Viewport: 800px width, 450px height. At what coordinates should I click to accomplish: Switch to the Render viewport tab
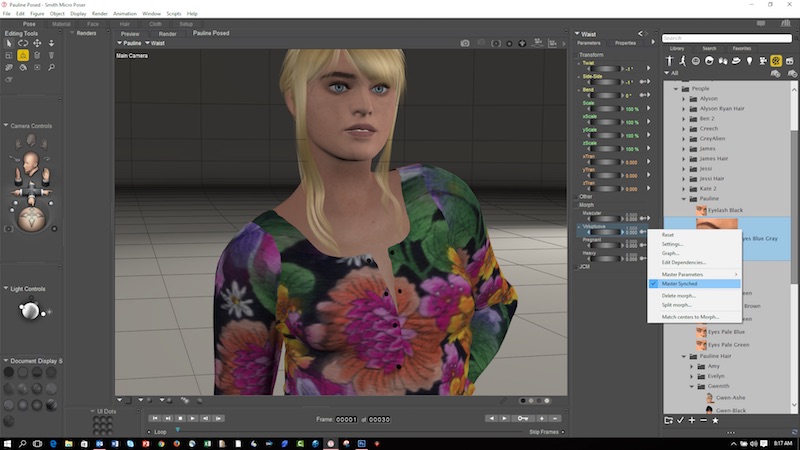click(x=167, y=34)
